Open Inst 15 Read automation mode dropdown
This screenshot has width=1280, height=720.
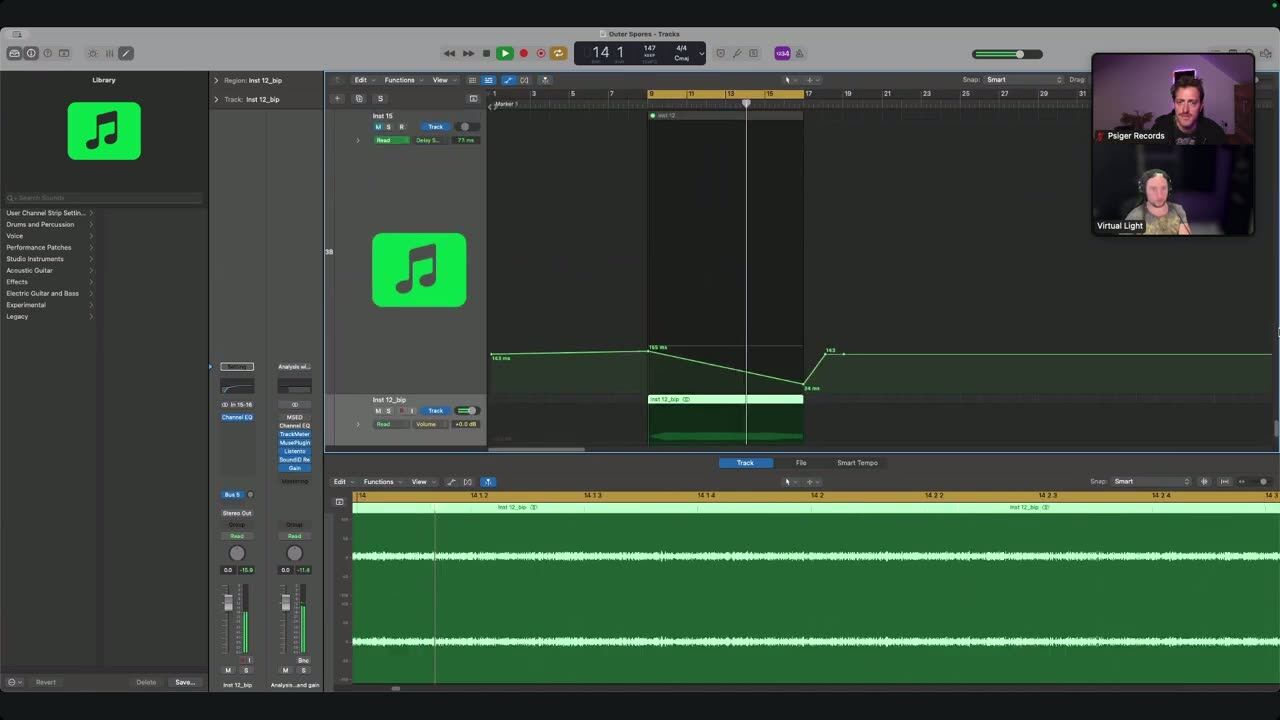pos(391,140)
